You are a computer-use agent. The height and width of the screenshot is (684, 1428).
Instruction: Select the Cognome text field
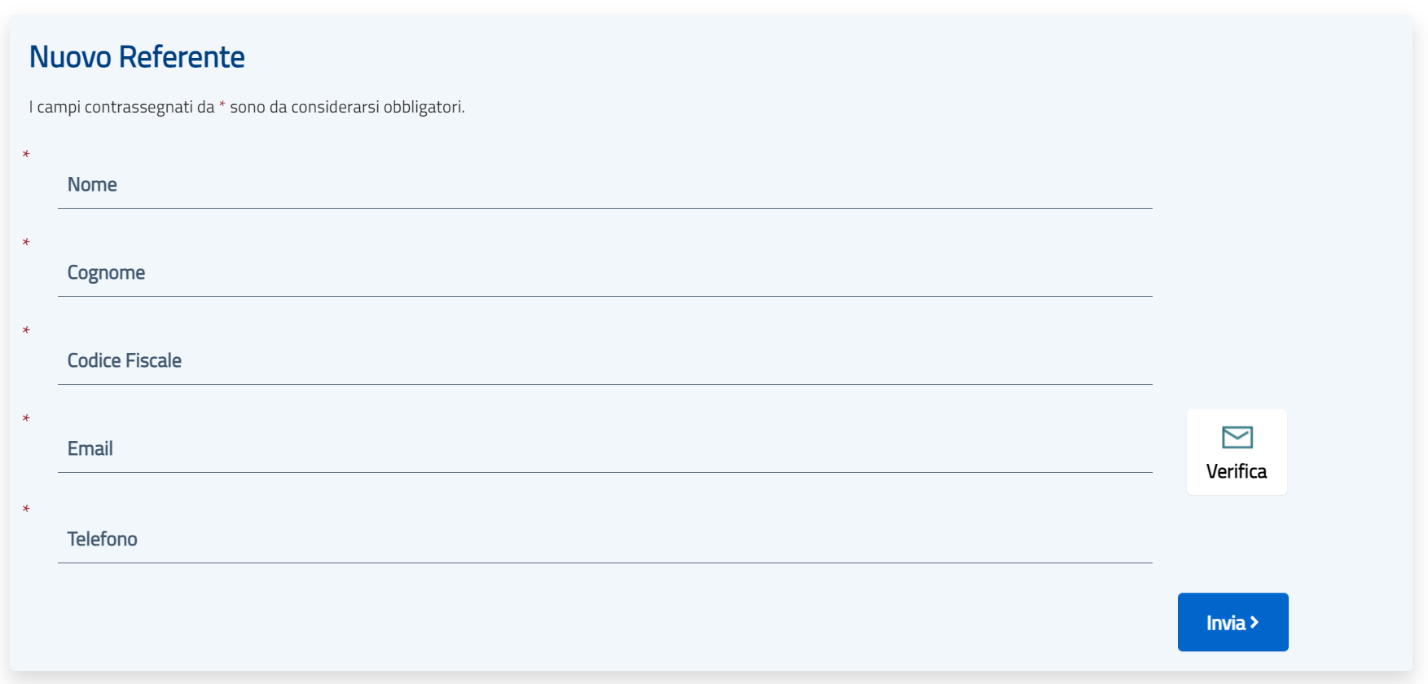[x=604, y=273]
